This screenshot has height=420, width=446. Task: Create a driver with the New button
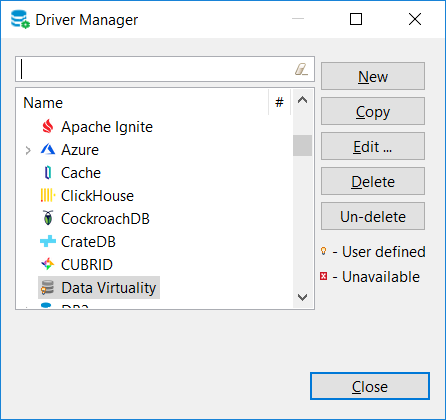click(373, 76)
